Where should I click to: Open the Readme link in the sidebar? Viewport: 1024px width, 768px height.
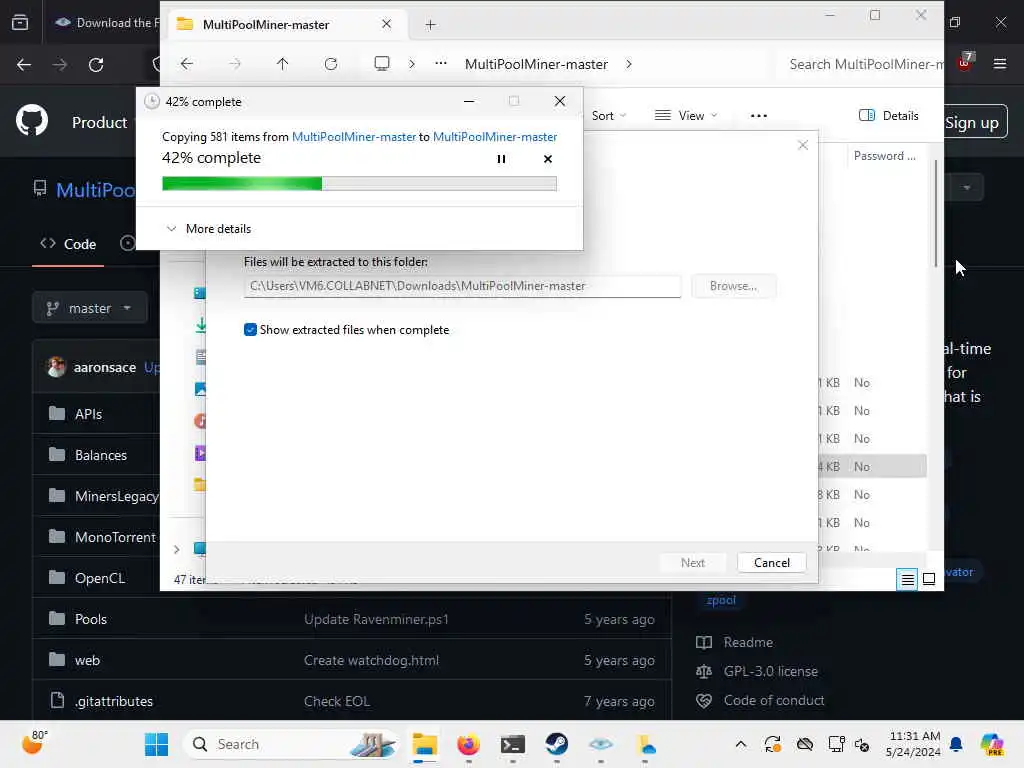coord(735,643)
